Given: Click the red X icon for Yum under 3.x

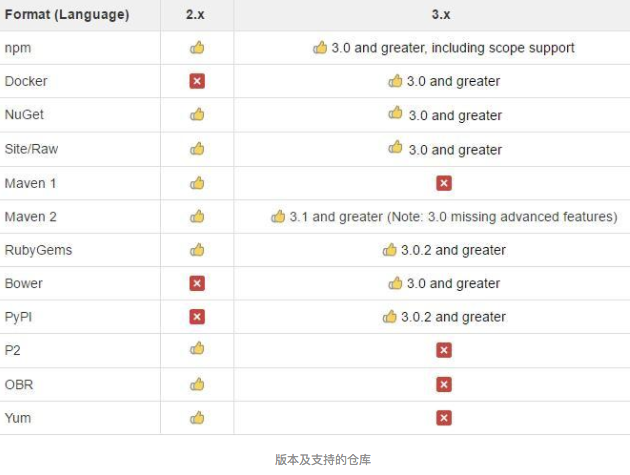Looking at the screenshot, I should [x=444, y=418].
